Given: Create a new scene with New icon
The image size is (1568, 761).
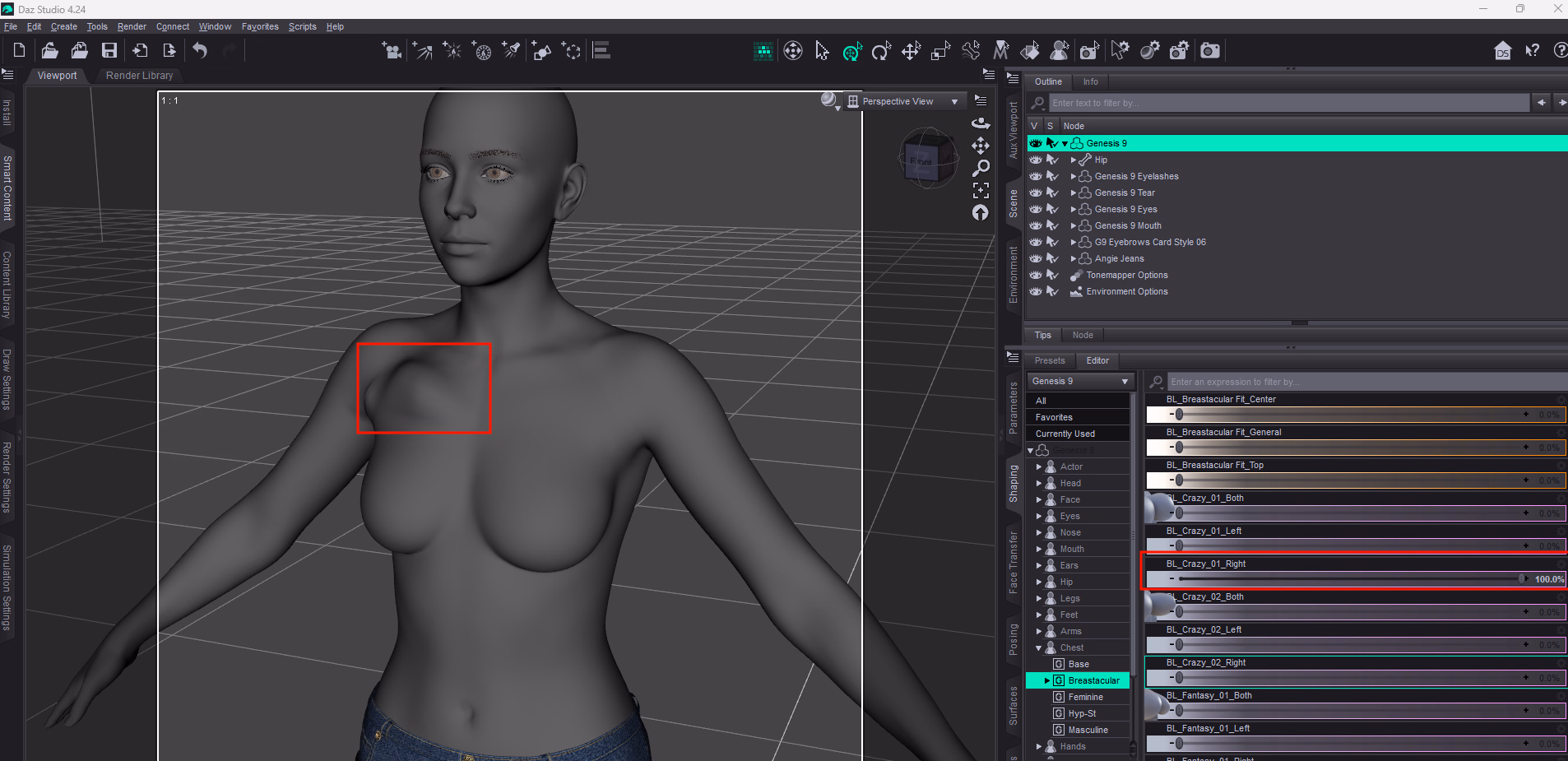Looking at the screenshot, I should 19,50.
